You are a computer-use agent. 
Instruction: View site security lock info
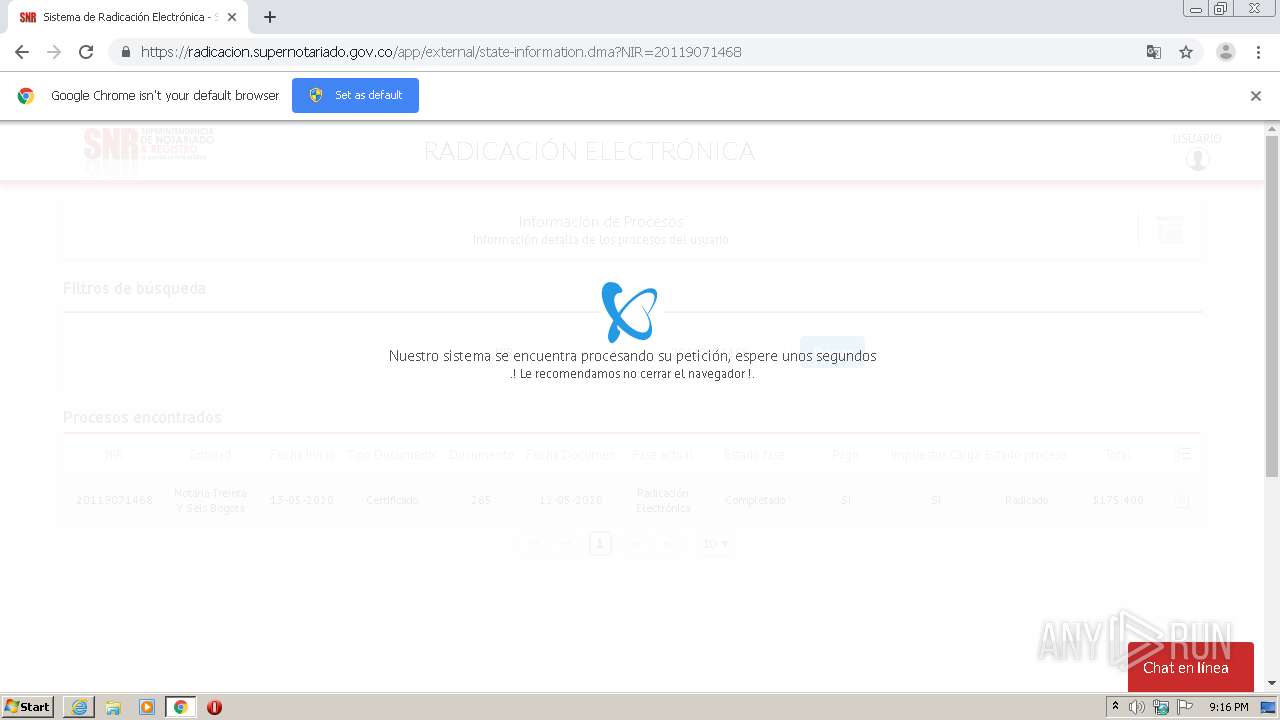point(125,52)
